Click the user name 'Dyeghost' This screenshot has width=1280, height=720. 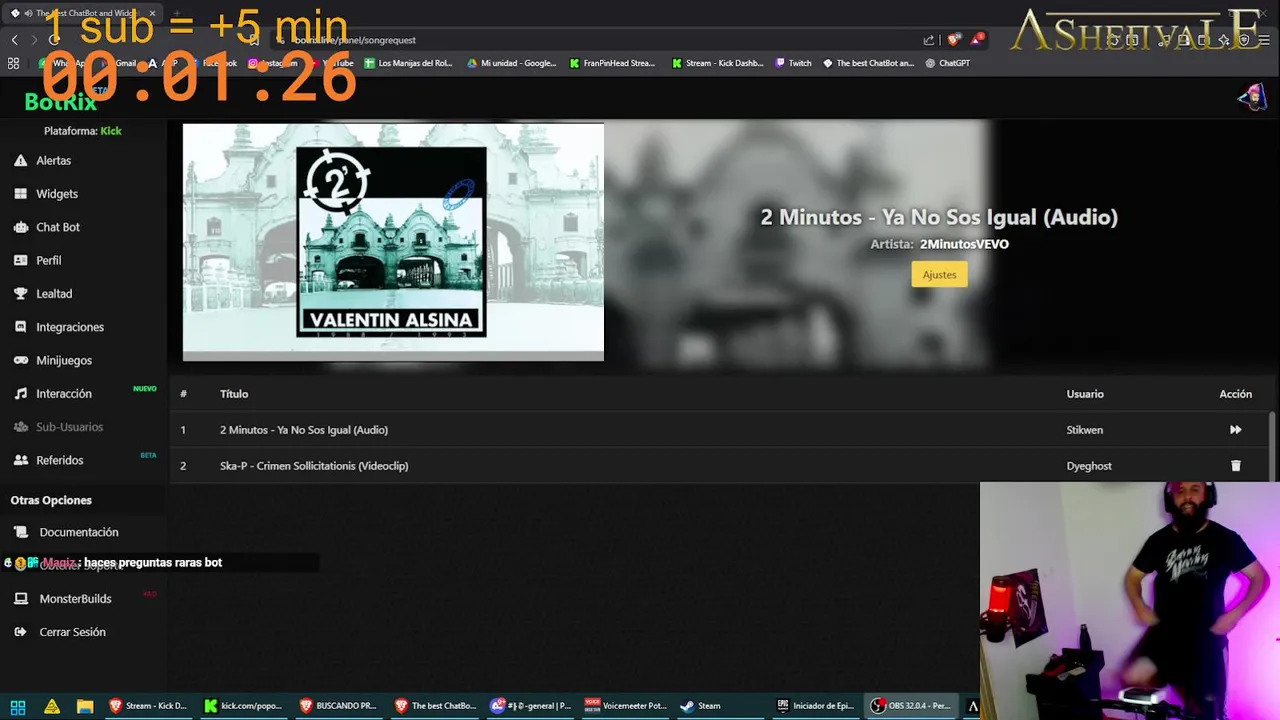click(1089, 466)
